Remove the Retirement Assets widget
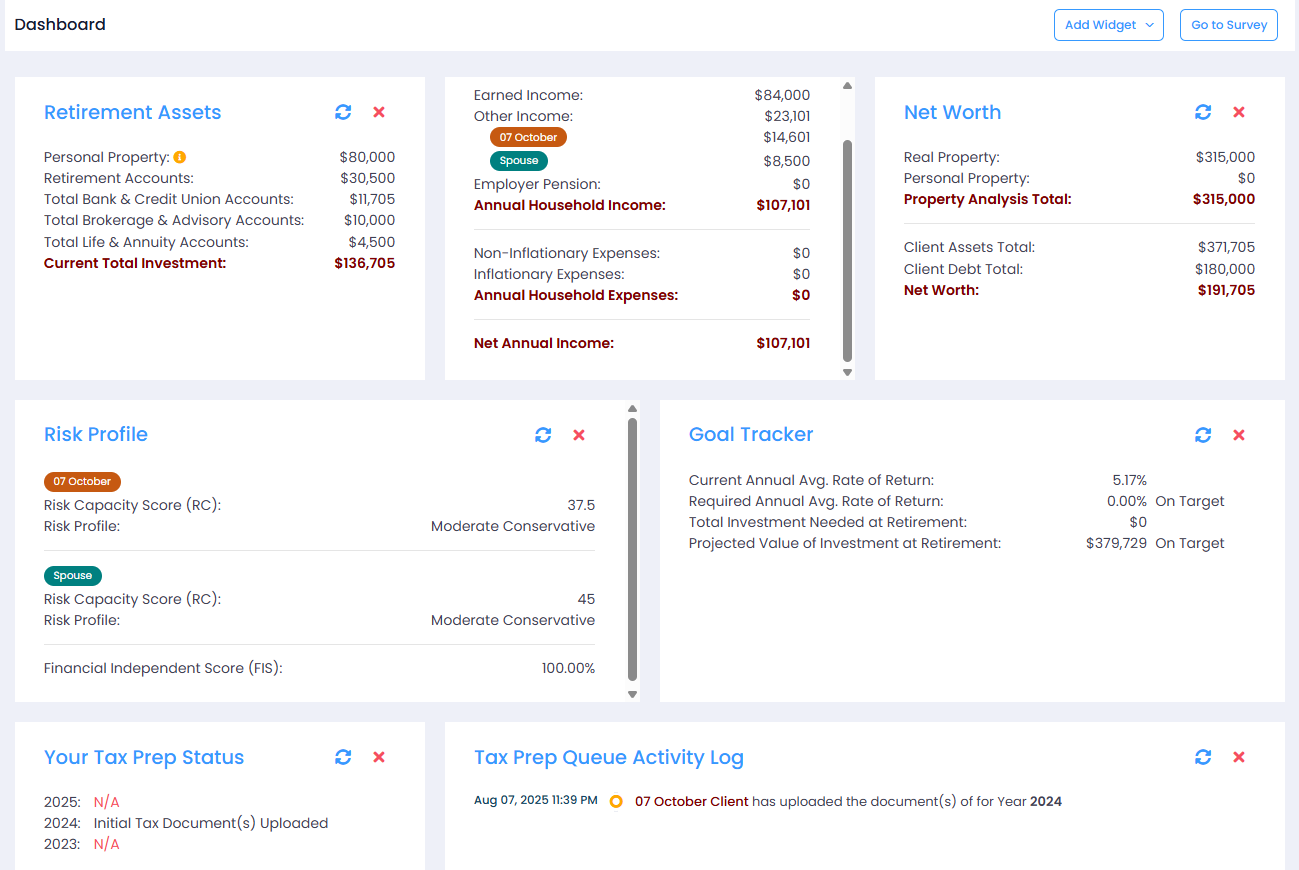This screenshot has height=870, width=1299. pos(378,112)
